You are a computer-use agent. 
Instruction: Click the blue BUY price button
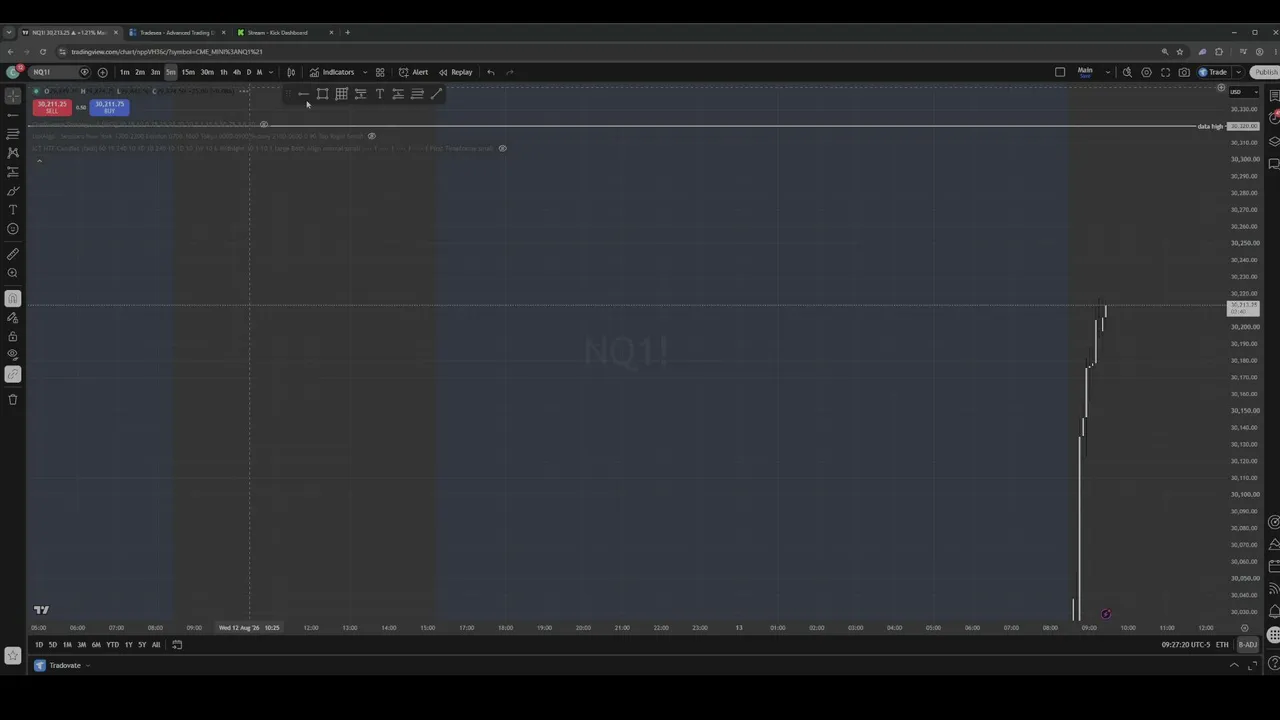point(109,106)
